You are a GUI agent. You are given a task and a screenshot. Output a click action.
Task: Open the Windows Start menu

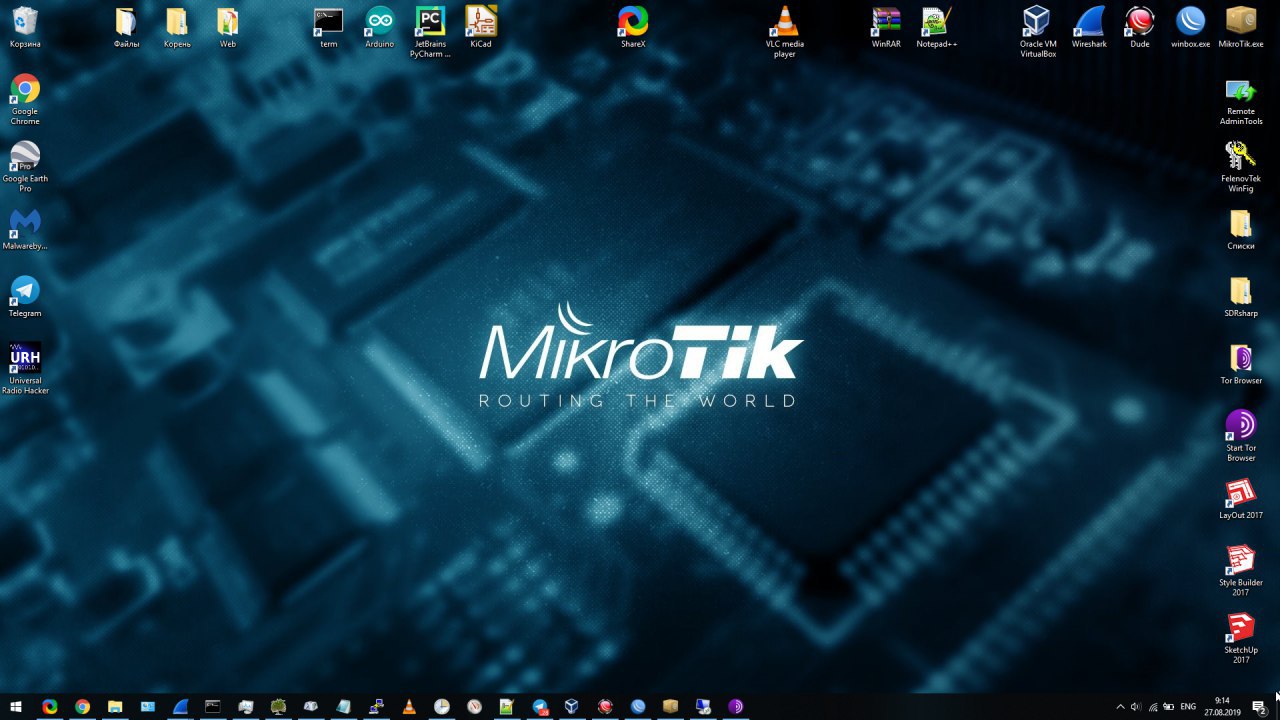click(16, 706)
